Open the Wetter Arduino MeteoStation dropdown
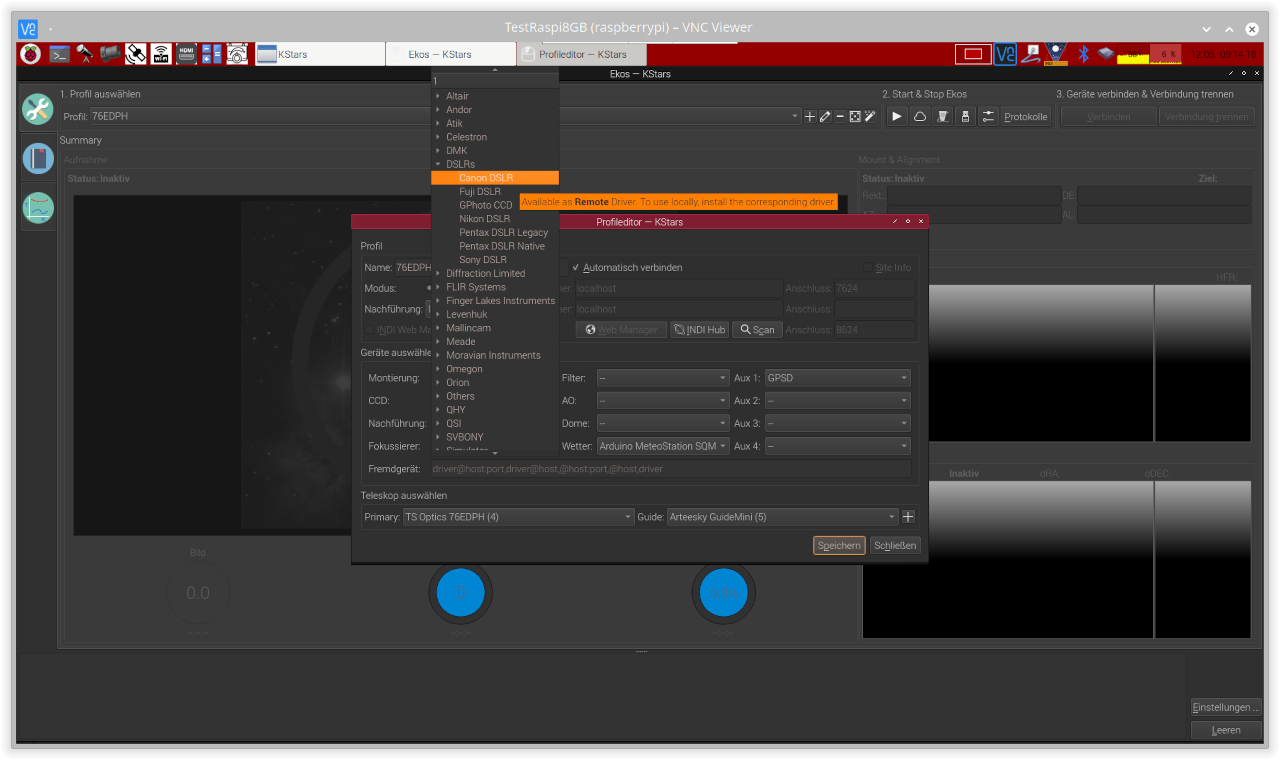This screenshot has width=1280, height=760. [x=663, y=446]
